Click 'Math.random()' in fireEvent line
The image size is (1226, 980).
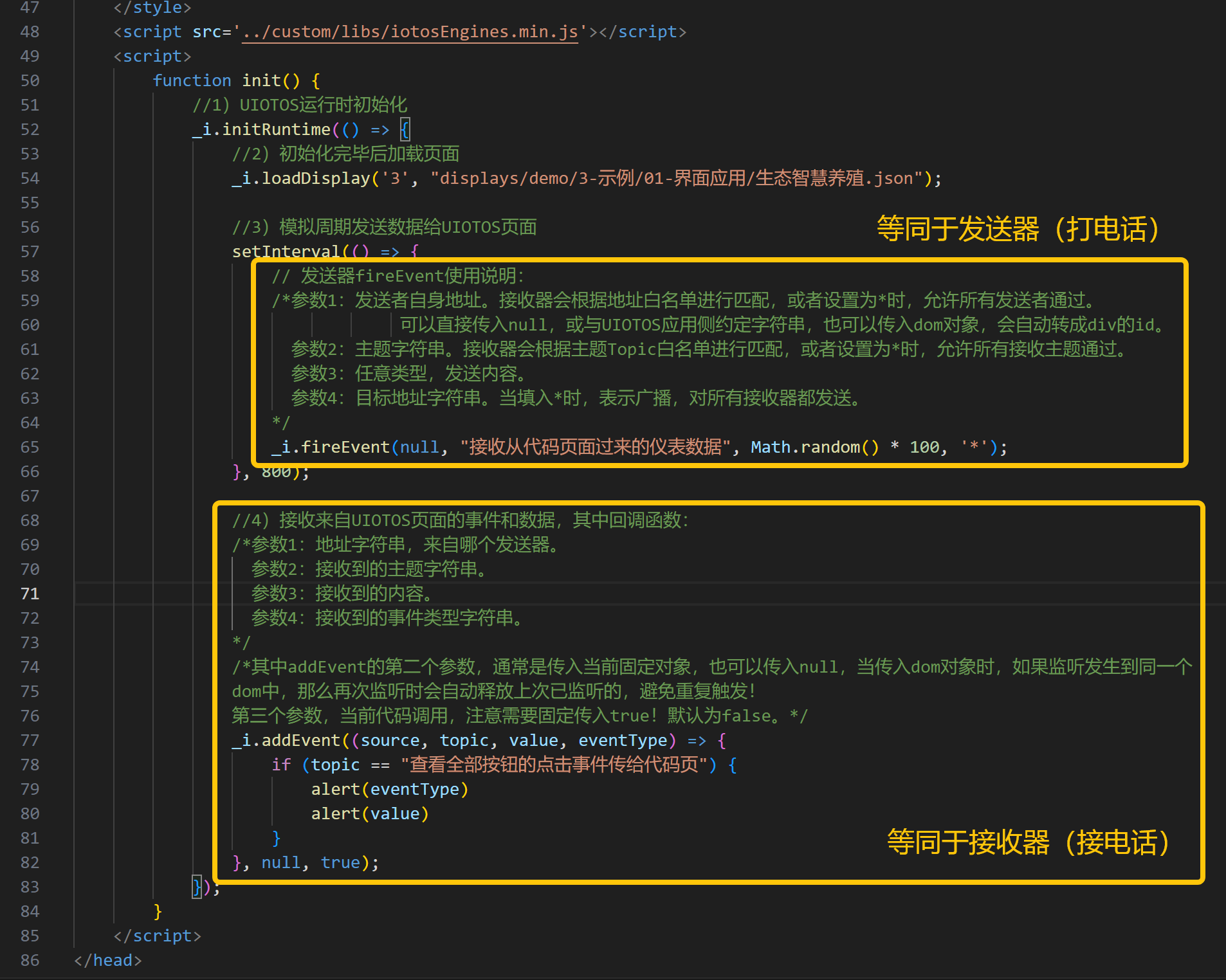coord(814,447)
